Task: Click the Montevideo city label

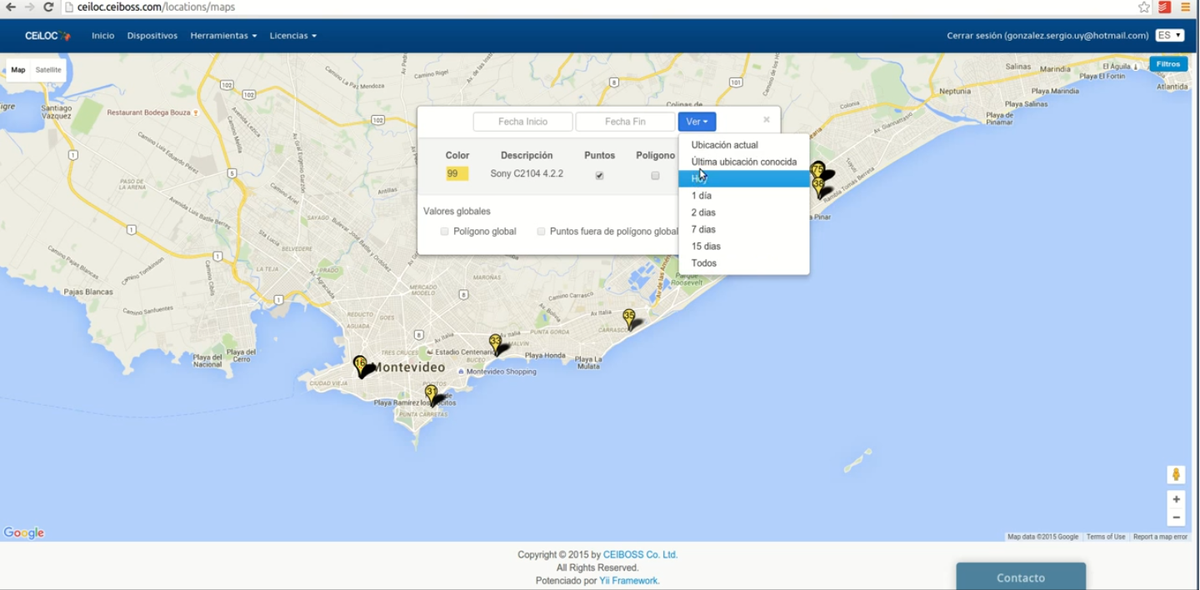Action: pos(409,368)
